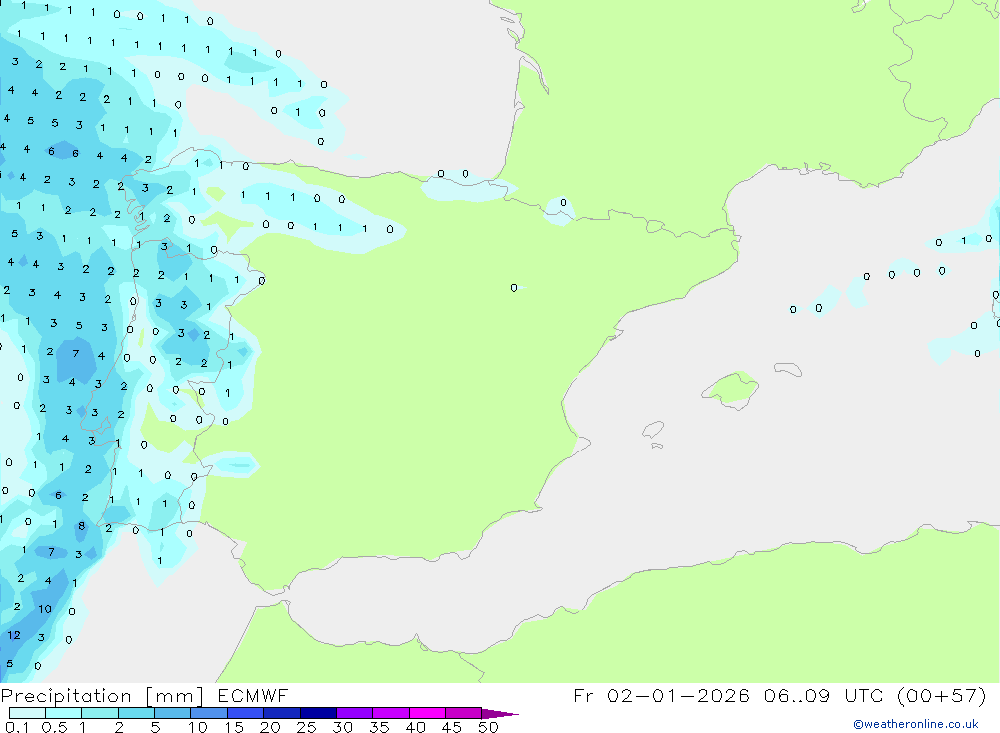1000x733 pixels.
Task: Pick the 10–15 mm blue legend swatch
Action: coord(209,713)
